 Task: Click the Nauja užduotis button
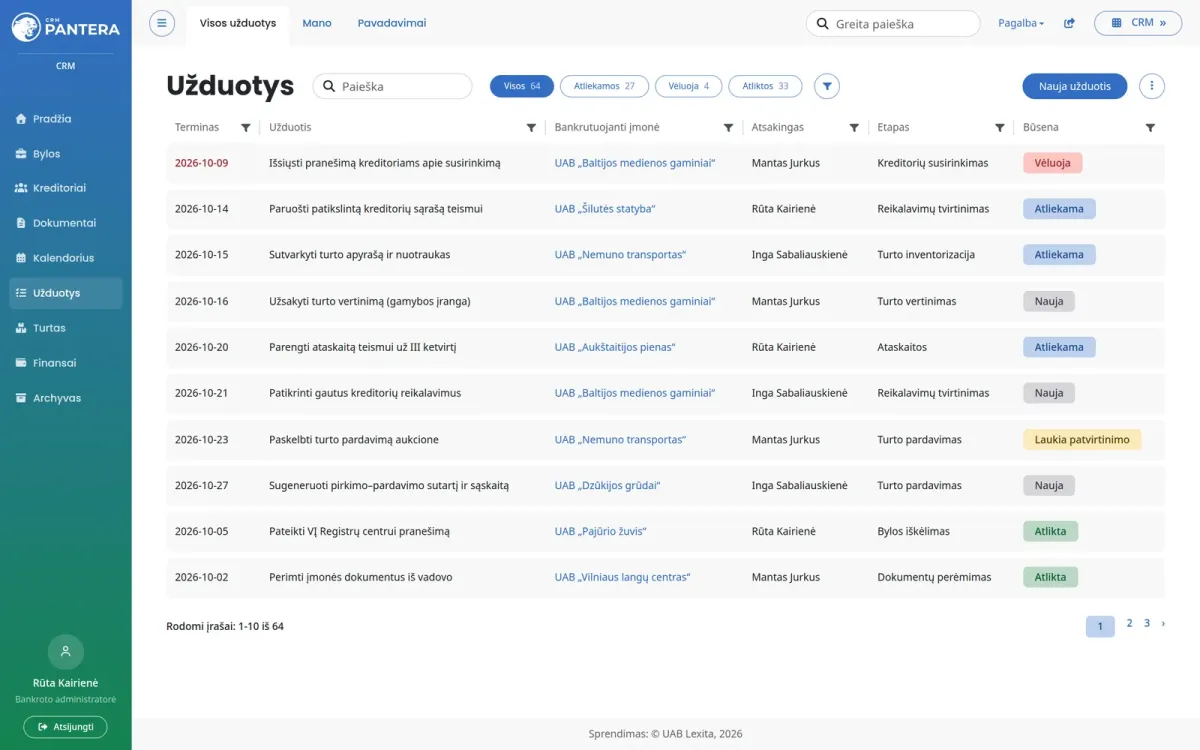point(1075,86)
